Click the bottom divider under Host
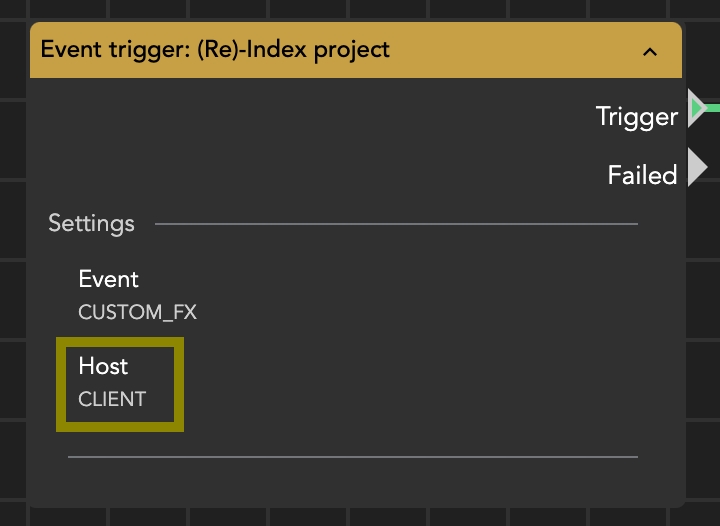 [352, 457]
